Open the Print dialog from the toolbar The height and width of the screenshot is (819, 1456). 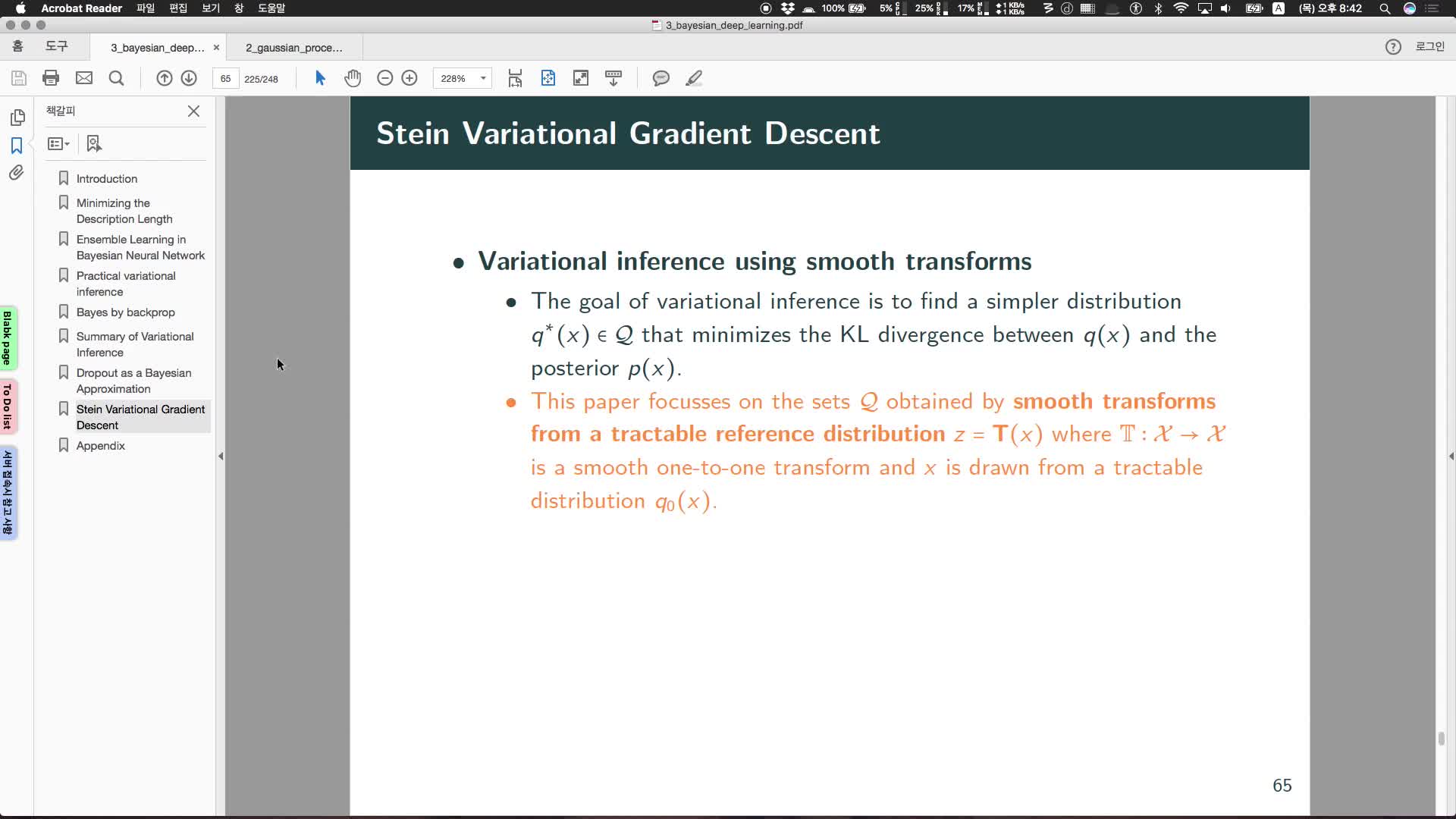[50, 78]
